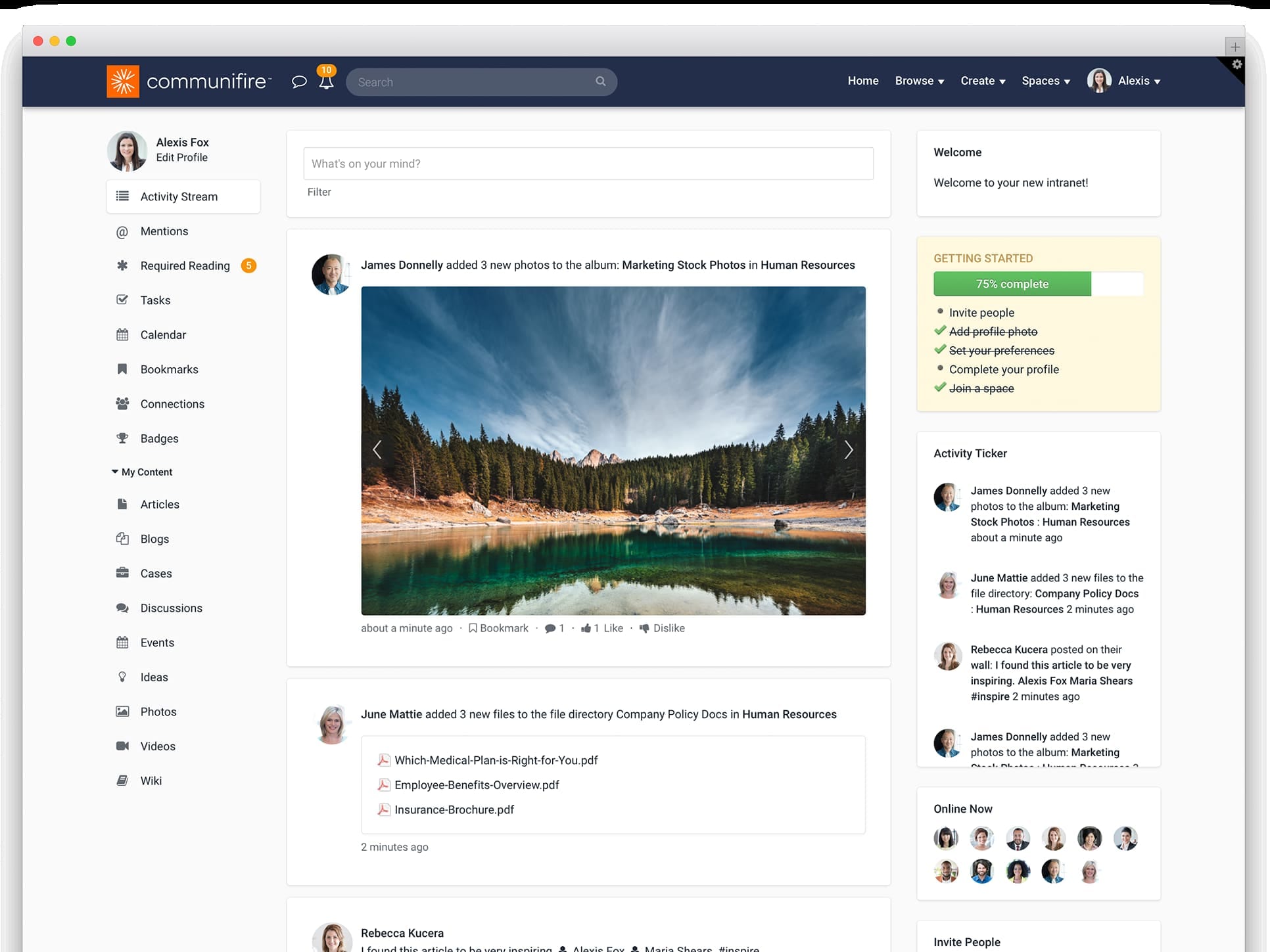Click the Search input field
The height and width of the screenshot is (952, 1270).
(x=481, y=82)
